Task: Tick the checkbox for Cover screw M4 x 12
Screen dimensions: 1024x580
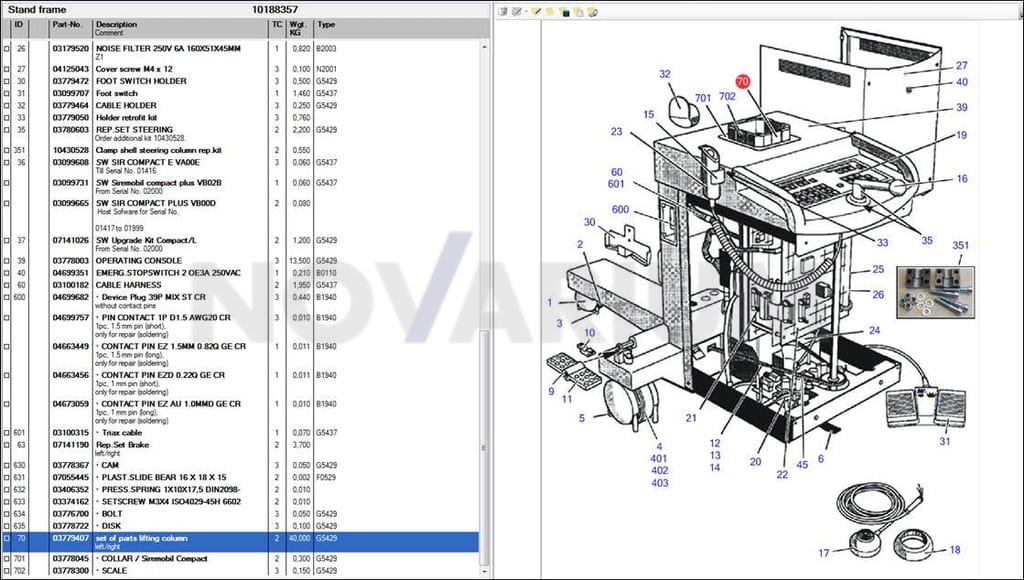Action: 7,69
